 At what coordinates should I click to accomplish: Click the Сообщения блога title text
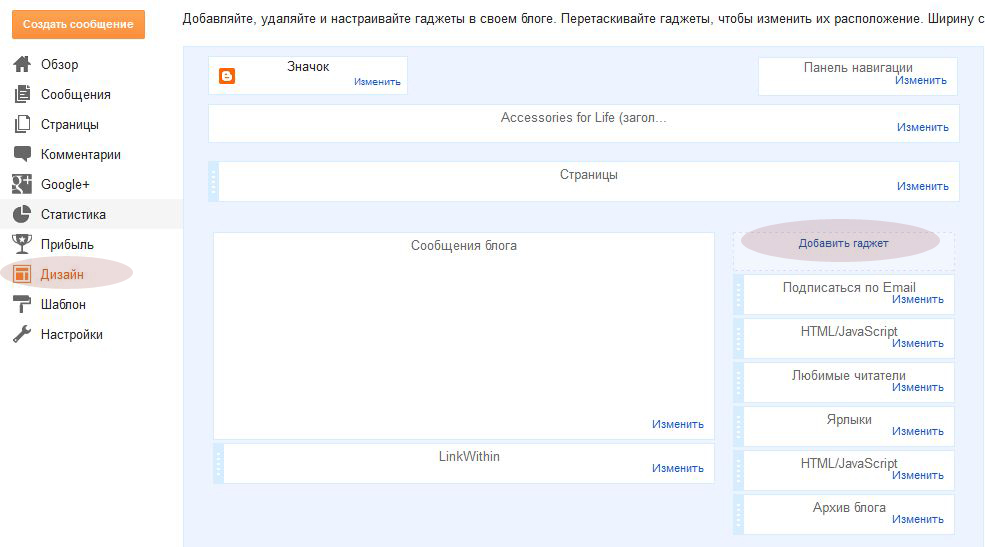click(464, 246)
